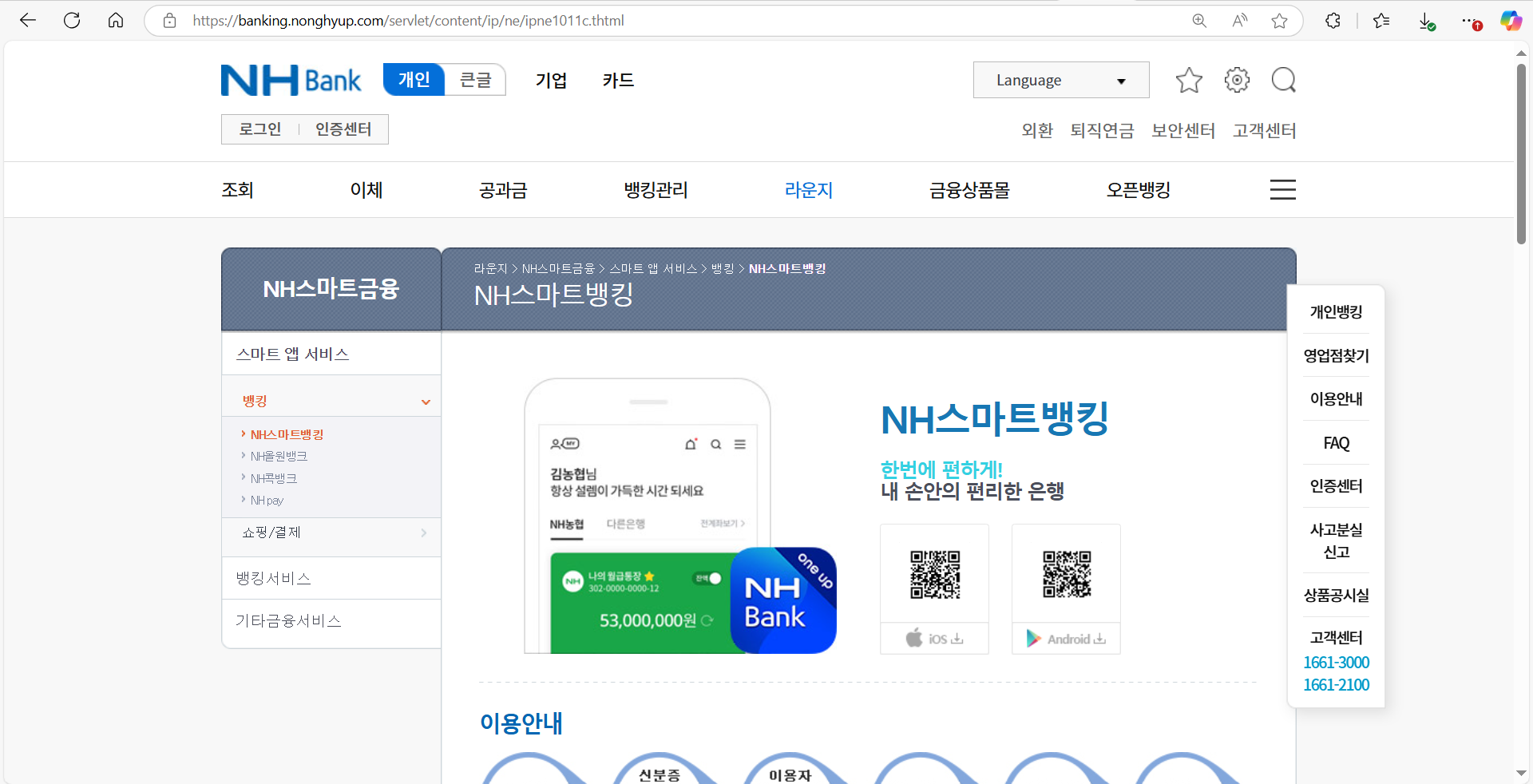Click the favorites star icon beside Language
Image resolution: width=1533 pixels, height=784 pixels.
pyautogui.click(x=1189, y=80)
